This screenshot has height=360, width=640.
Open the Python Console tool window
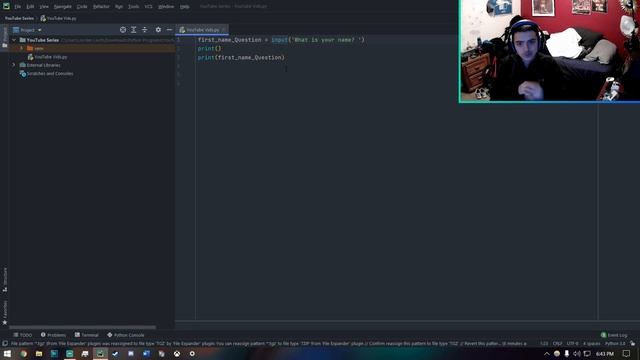[x=126, y=335]
